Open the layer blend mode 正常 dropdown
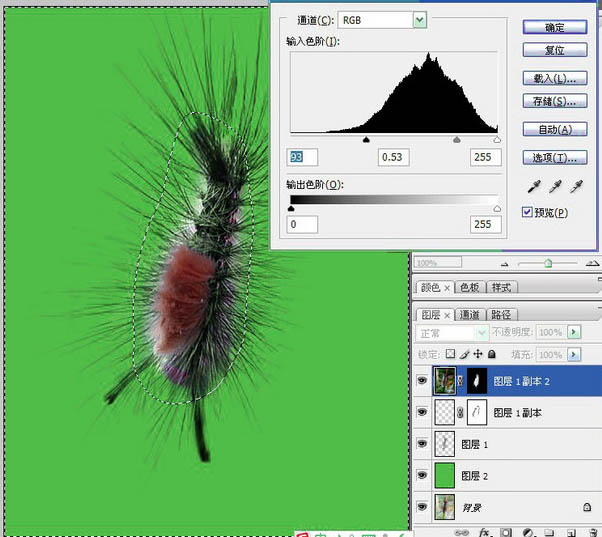The image size is (602, 537). tap(481, 332)
